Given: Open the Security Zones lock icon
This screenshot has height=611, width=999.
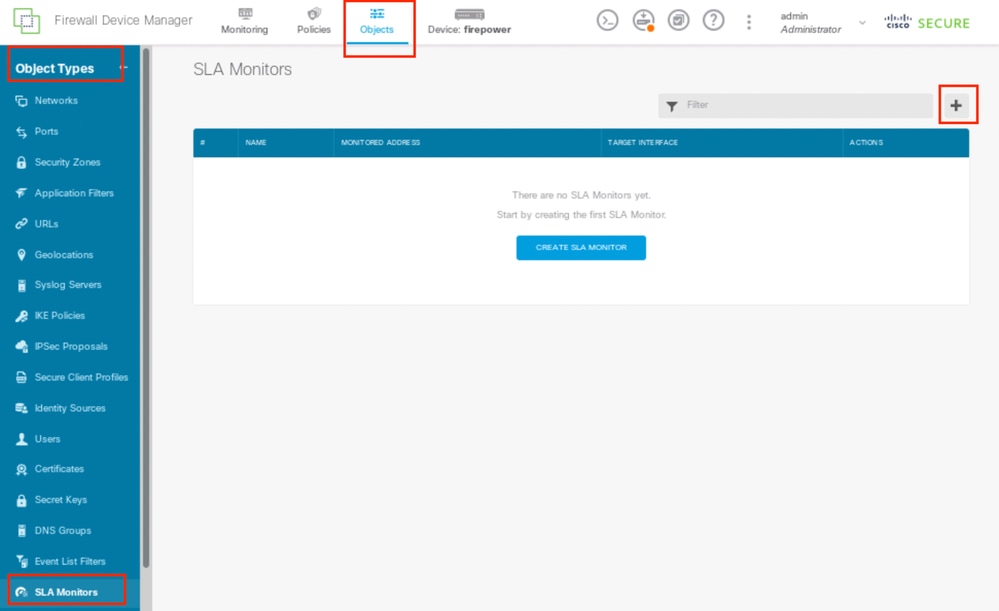Looking at the screenshot, I should point(22,162).
